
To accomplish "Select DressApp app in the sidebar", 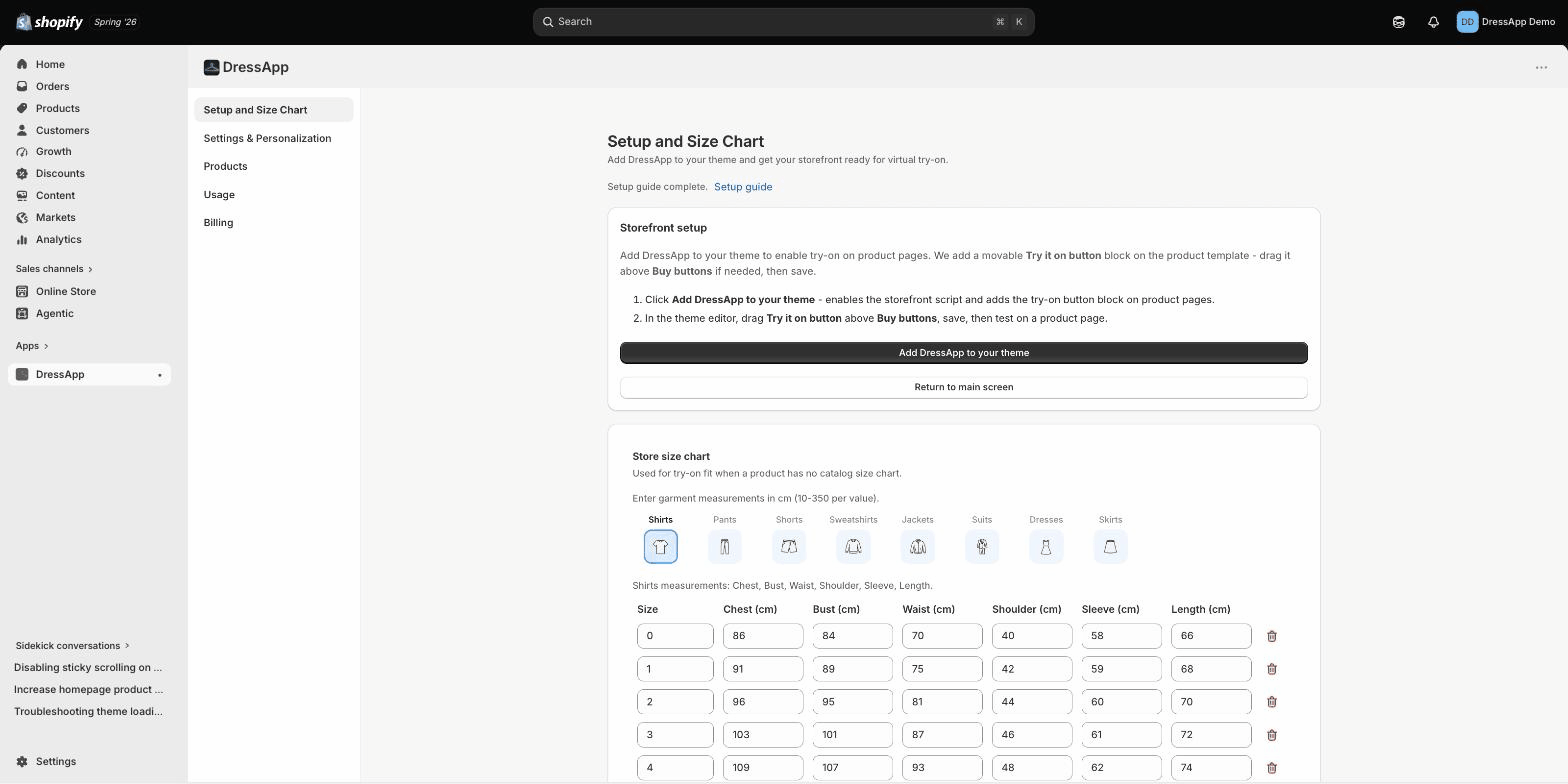I will pyautogui.click(x=89, y=375).
